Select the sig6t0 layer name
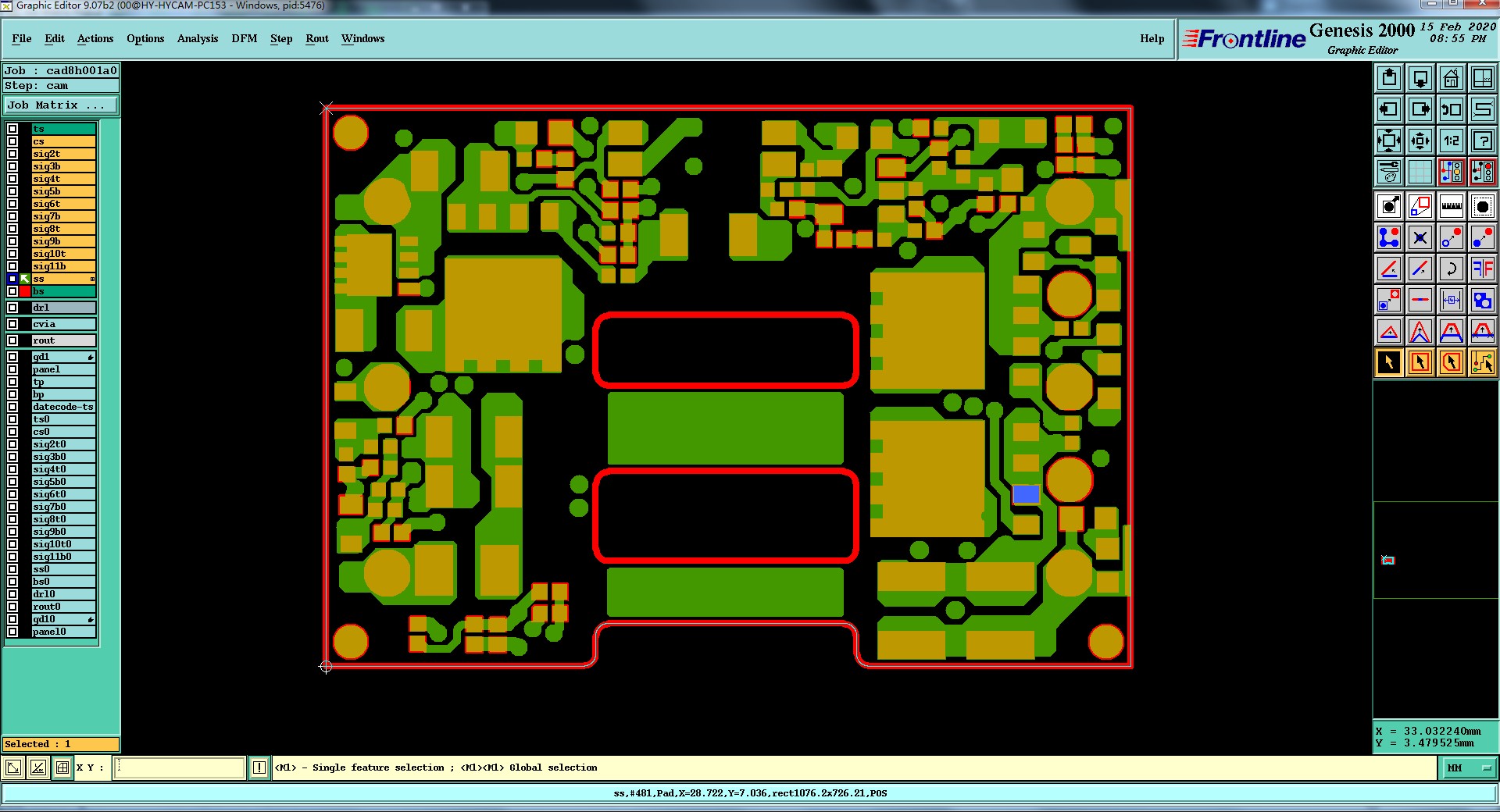Viewport: 1500px width, 812px height. tap(63, 494)
